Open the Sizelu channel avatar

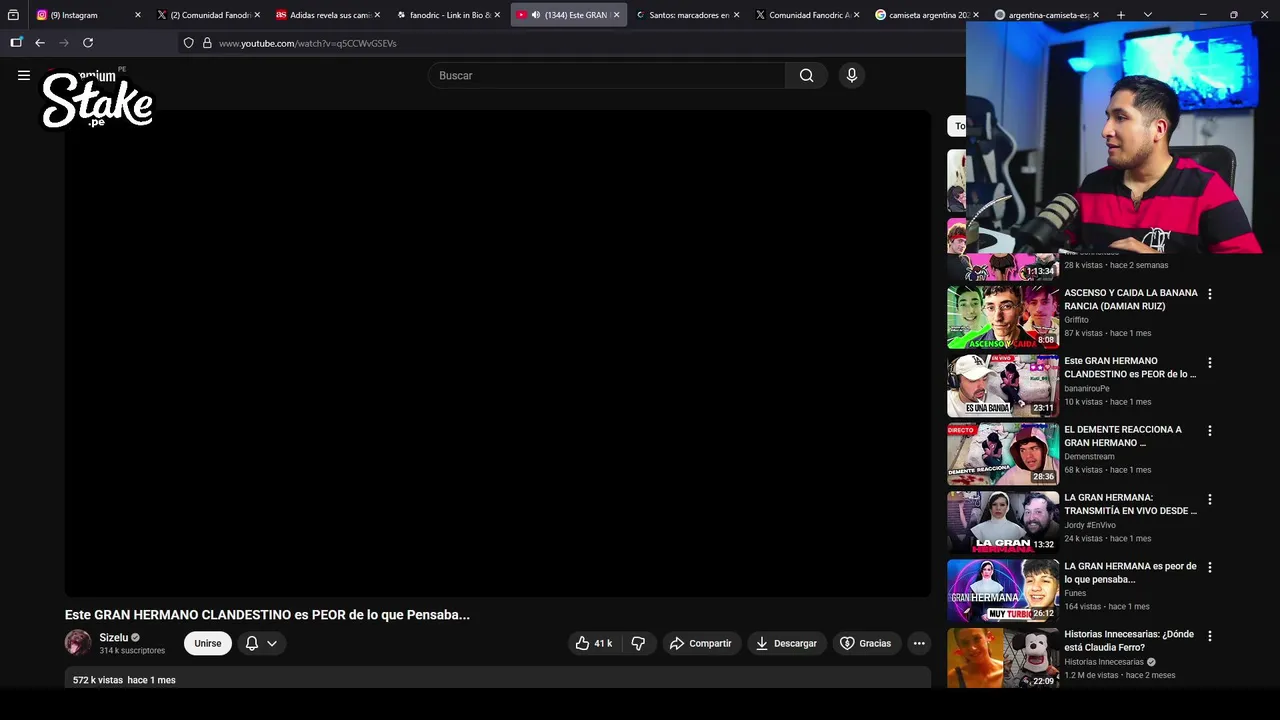[78, 643]
